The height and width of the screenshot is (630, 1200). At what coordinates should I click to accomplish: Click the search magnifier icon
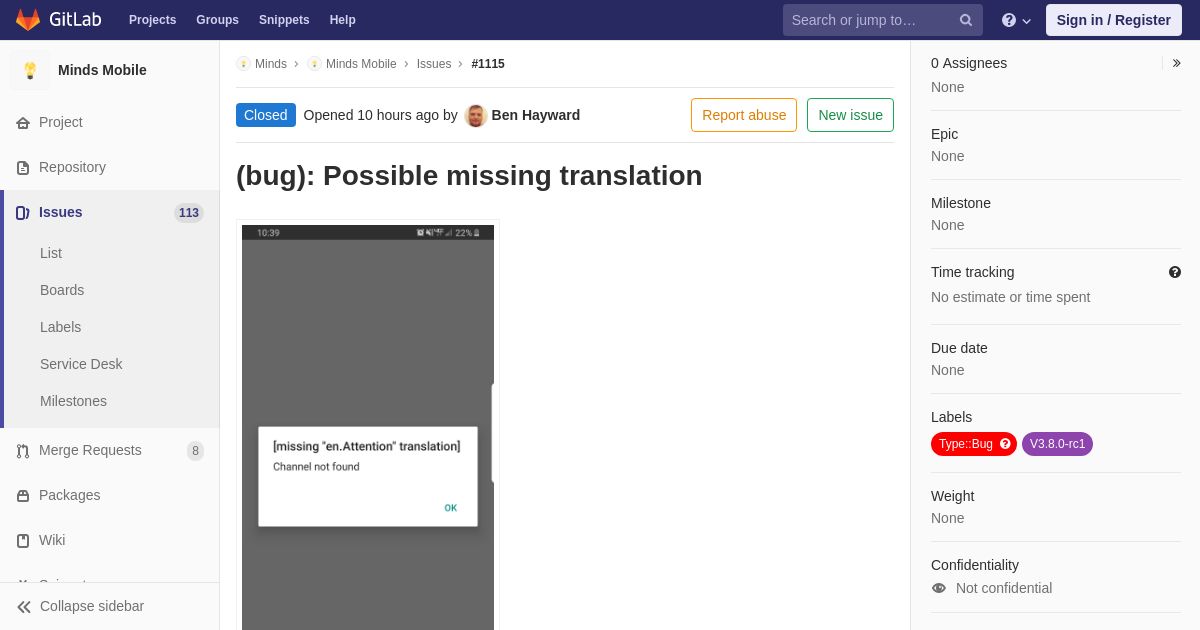[x=966, y=20]
